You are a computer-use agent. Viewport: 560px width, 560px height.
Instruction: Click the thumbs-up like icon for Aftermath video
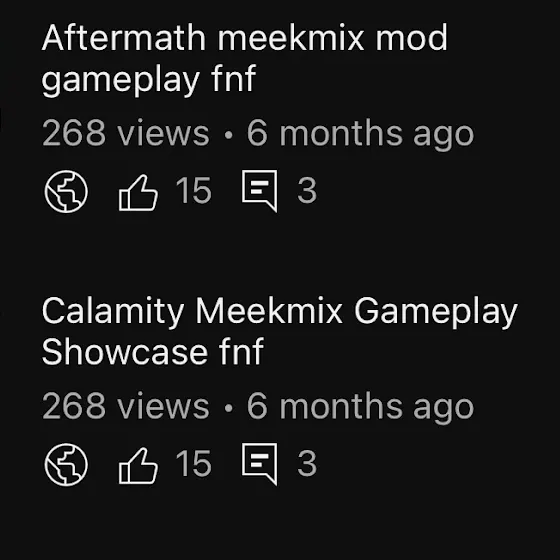click(x=138, y=192)
